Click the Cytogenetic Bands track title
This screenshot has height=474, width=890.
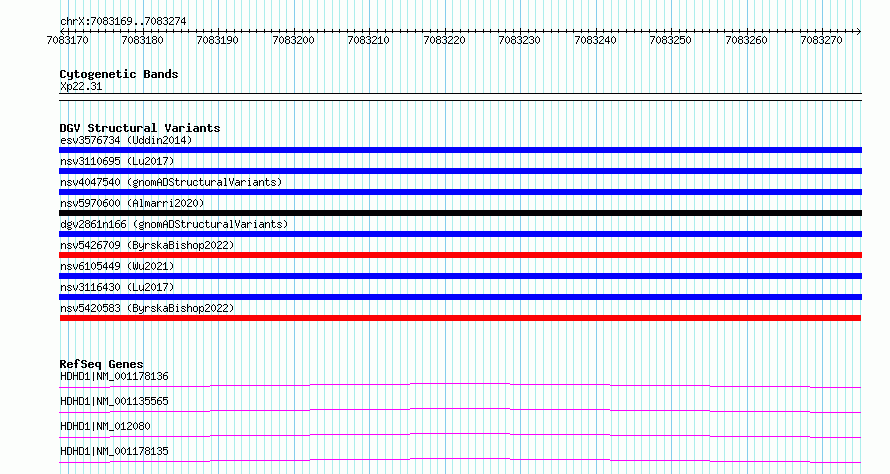119,74
